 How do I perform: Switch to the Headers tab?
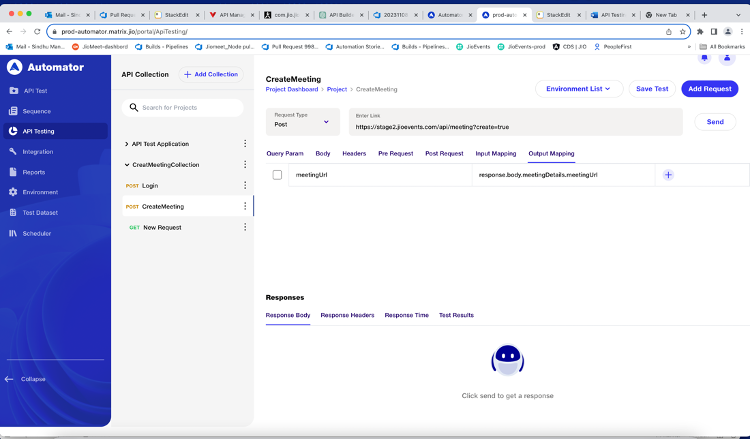(x=354, y=154)
